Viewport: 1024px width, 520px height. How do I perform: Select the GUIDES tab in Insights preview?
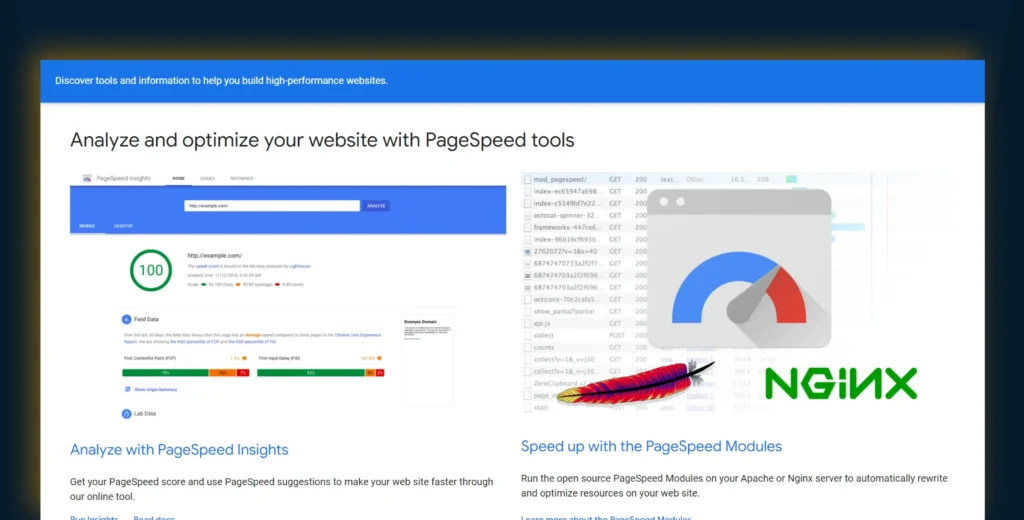click(208, 178)
